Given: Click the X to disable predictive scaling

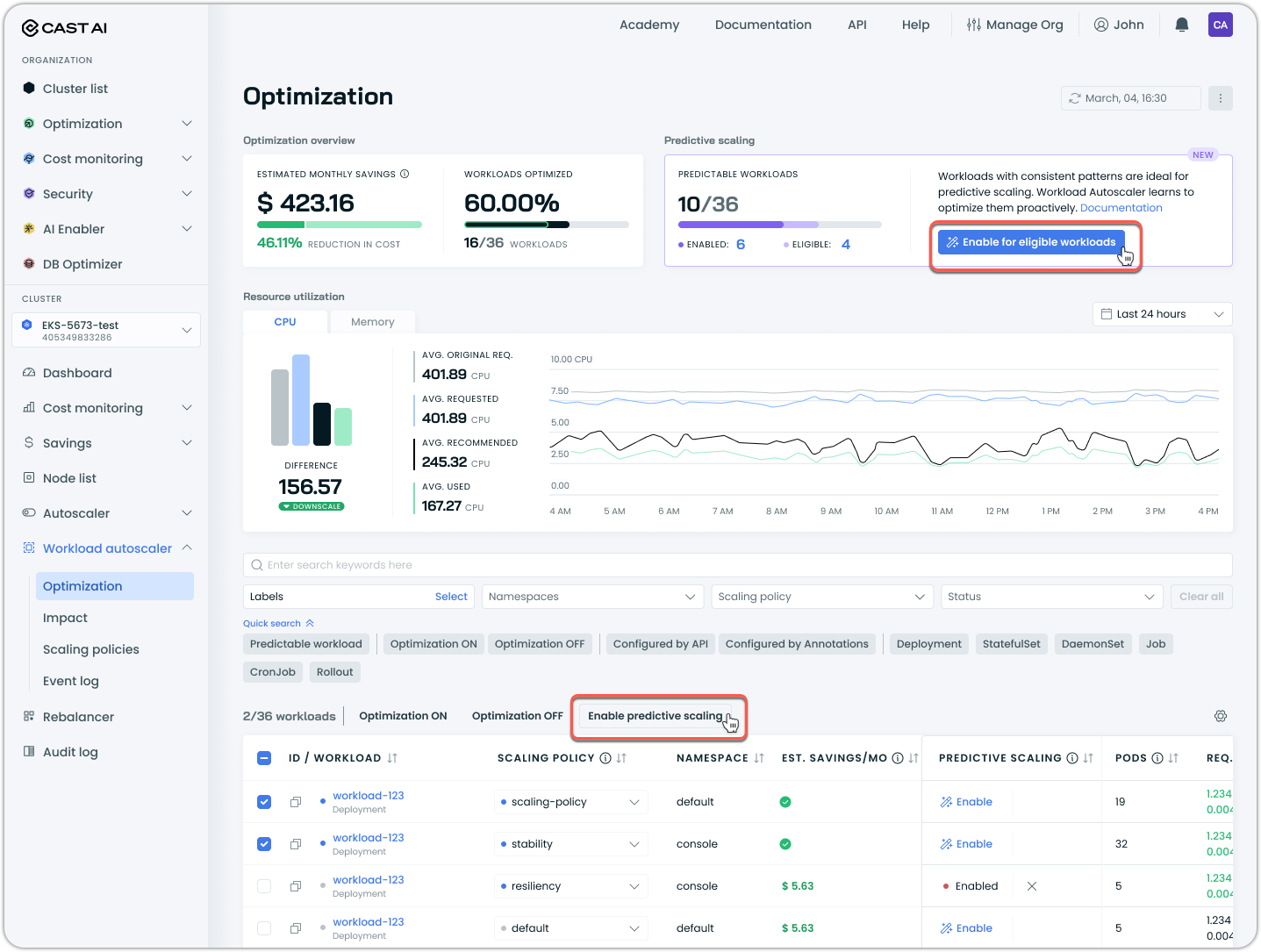Looking at the screenshot, I should point(1032,886).
